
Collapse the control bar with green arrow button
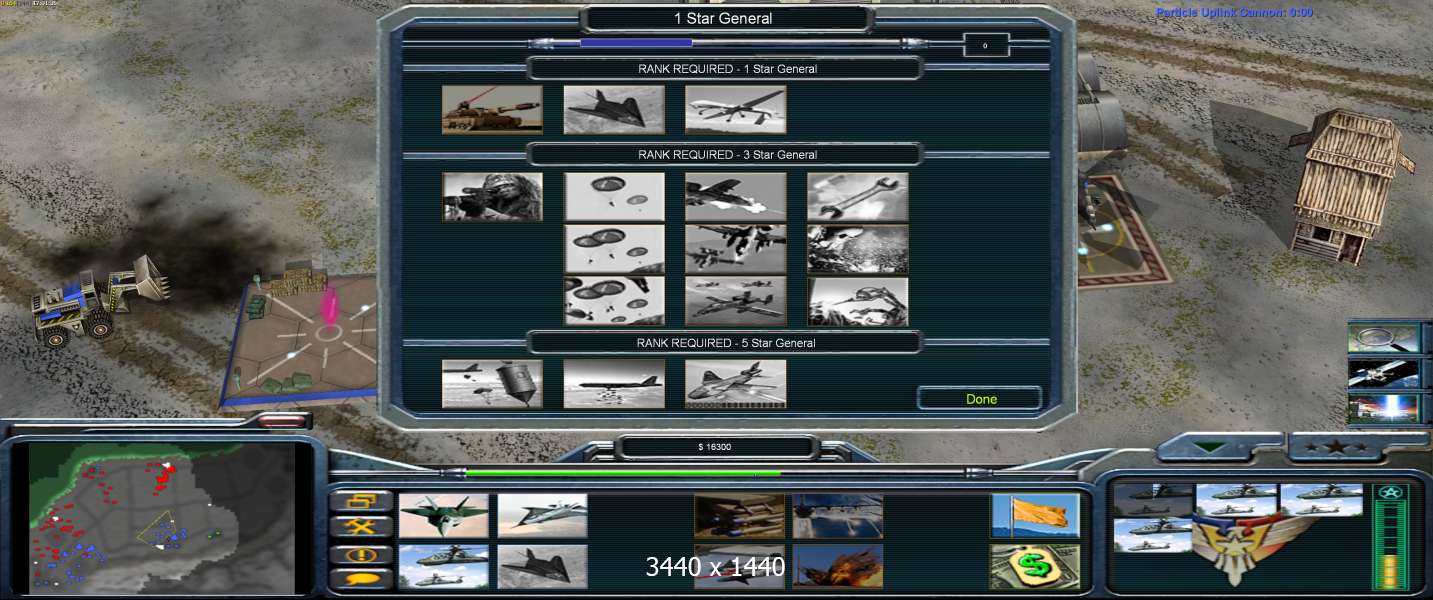(x=1211, y=448)
